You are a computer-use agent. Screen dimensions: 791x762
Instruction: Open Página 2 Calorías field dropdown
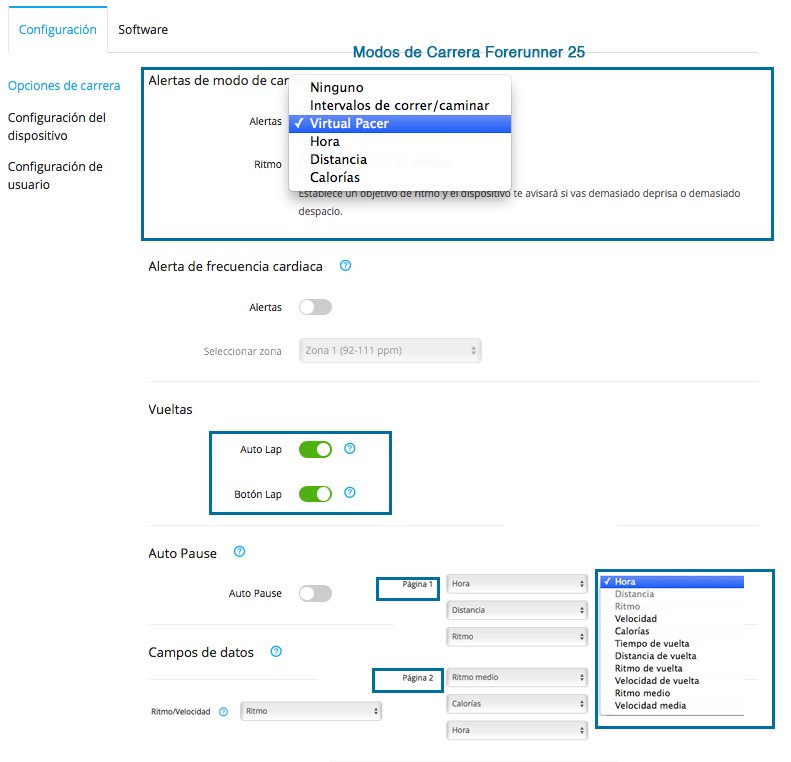517,704
